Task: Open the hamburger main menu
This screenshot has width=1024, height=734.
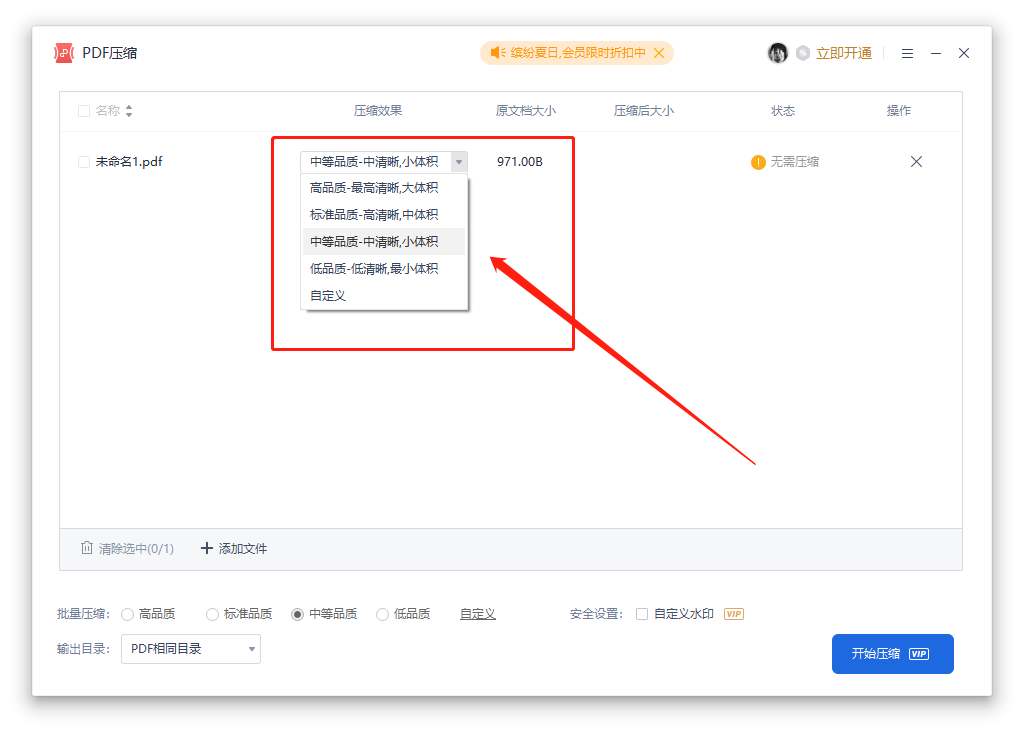Action: pyautogui.click(x=907, y=54)
